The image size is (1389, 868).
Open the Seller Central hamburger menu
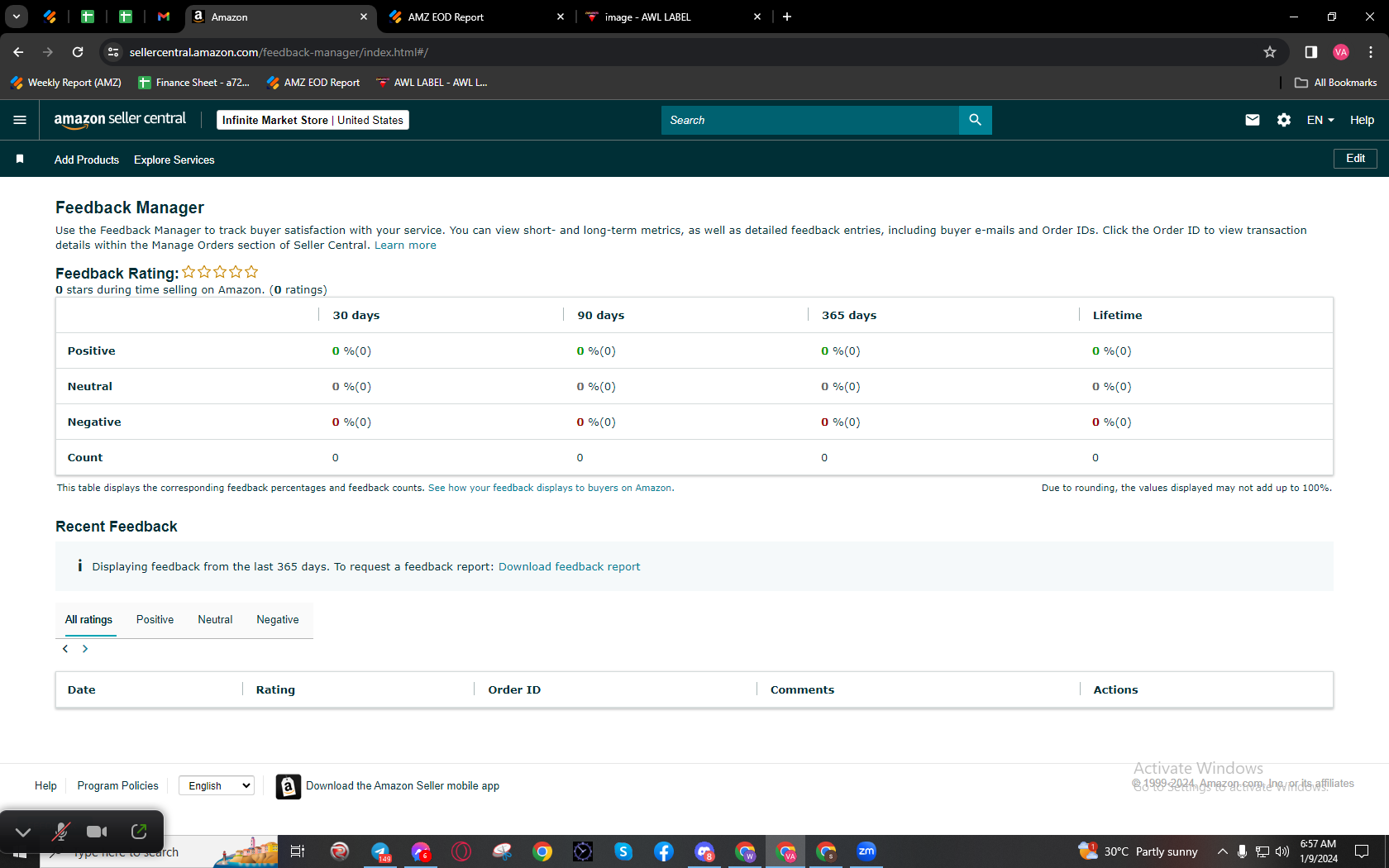[20, 120]
